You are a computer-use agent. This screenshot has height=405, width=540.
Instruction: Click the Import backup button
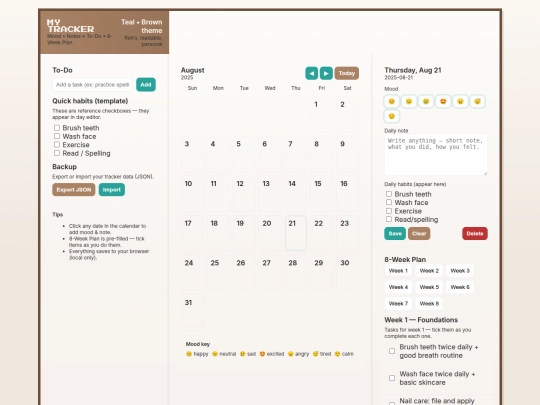(112, 190)
